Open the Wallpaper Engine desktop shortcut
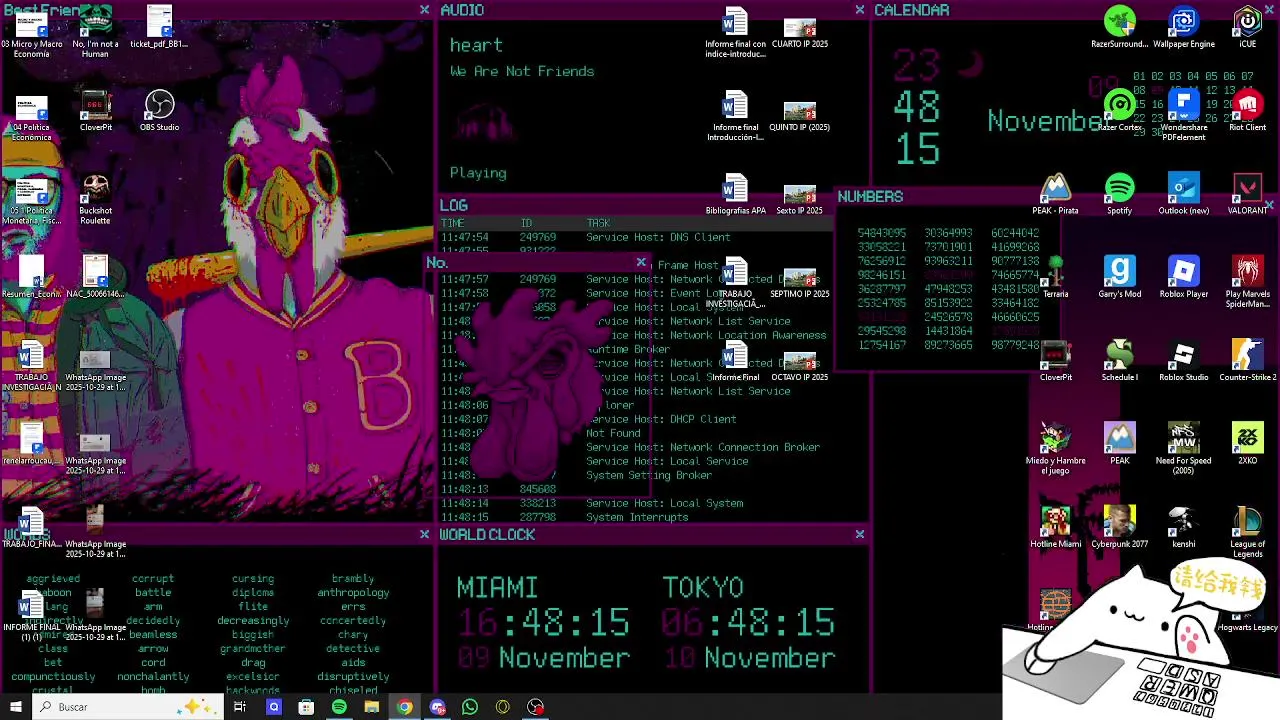 click(x=1183, y=28)
